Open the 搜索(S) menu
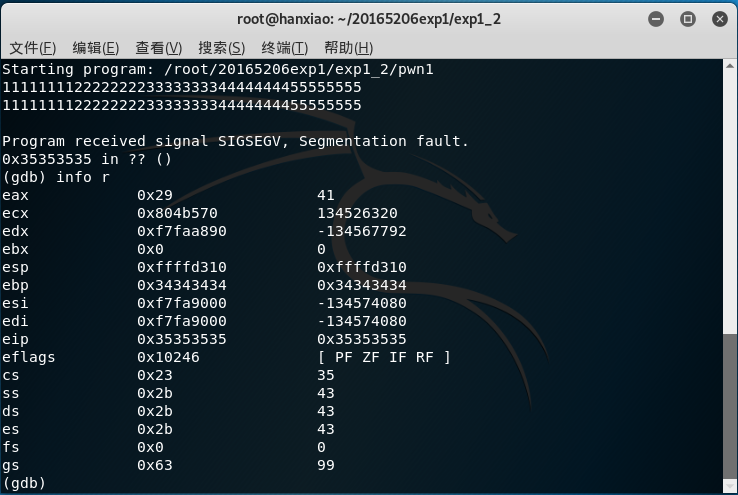Viewport: 738px width, 495px height. pos(222,48)
